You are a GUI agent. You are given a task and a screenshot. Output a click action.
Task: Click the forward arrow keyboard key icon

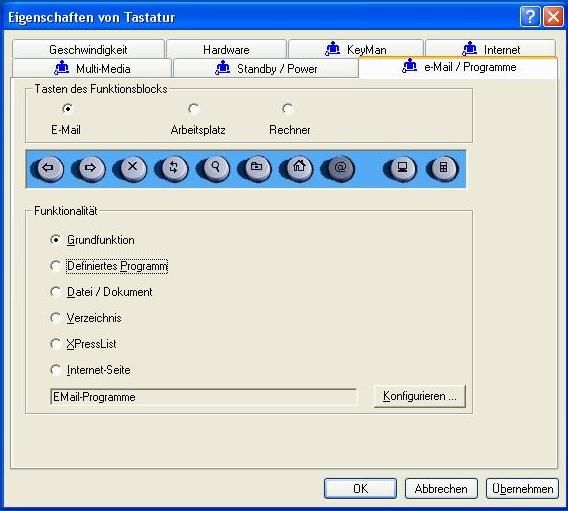pyautogui.click(x=91, y=169)
